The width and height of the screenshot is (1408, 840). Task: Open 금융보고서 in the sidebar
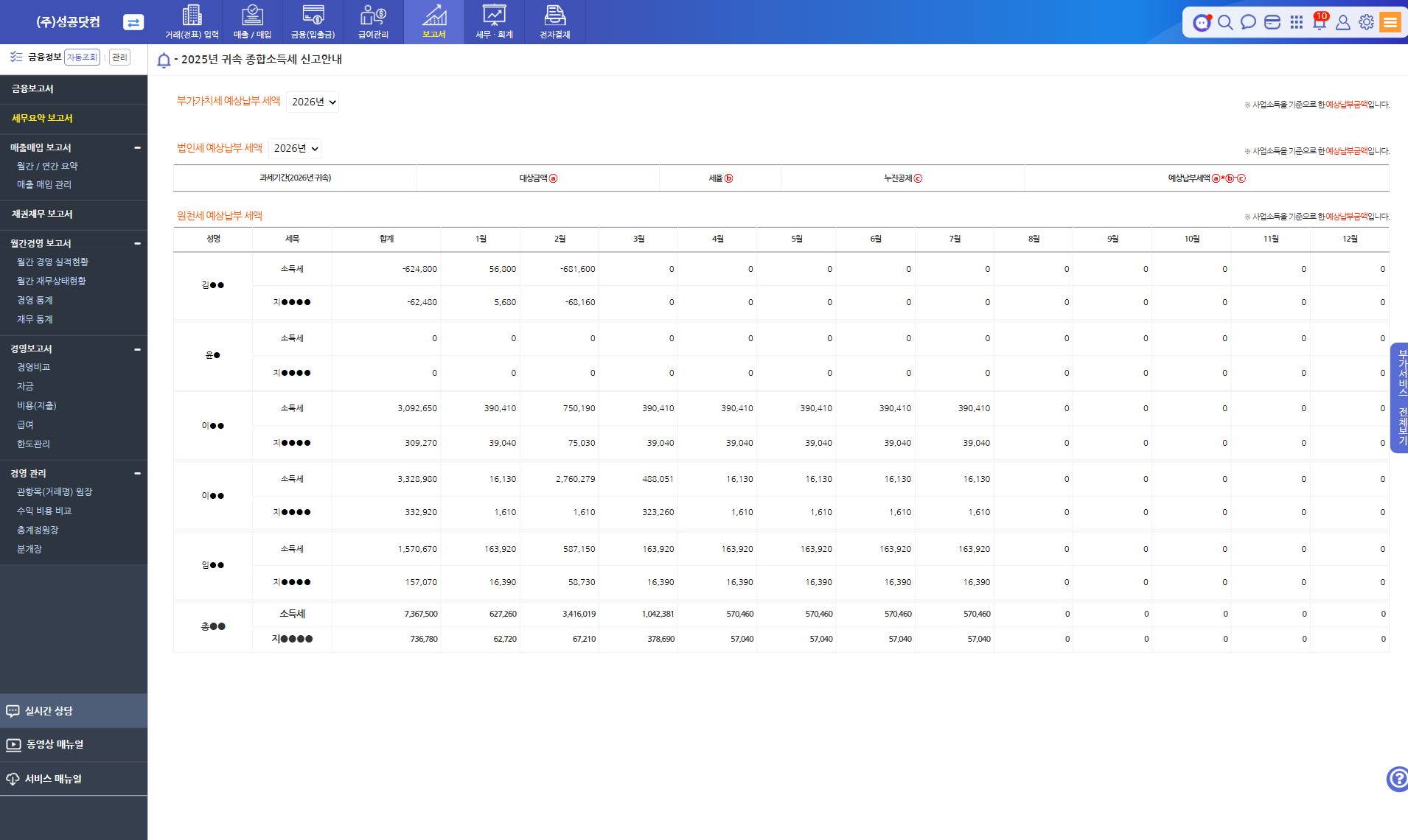(x=32, y=88)
